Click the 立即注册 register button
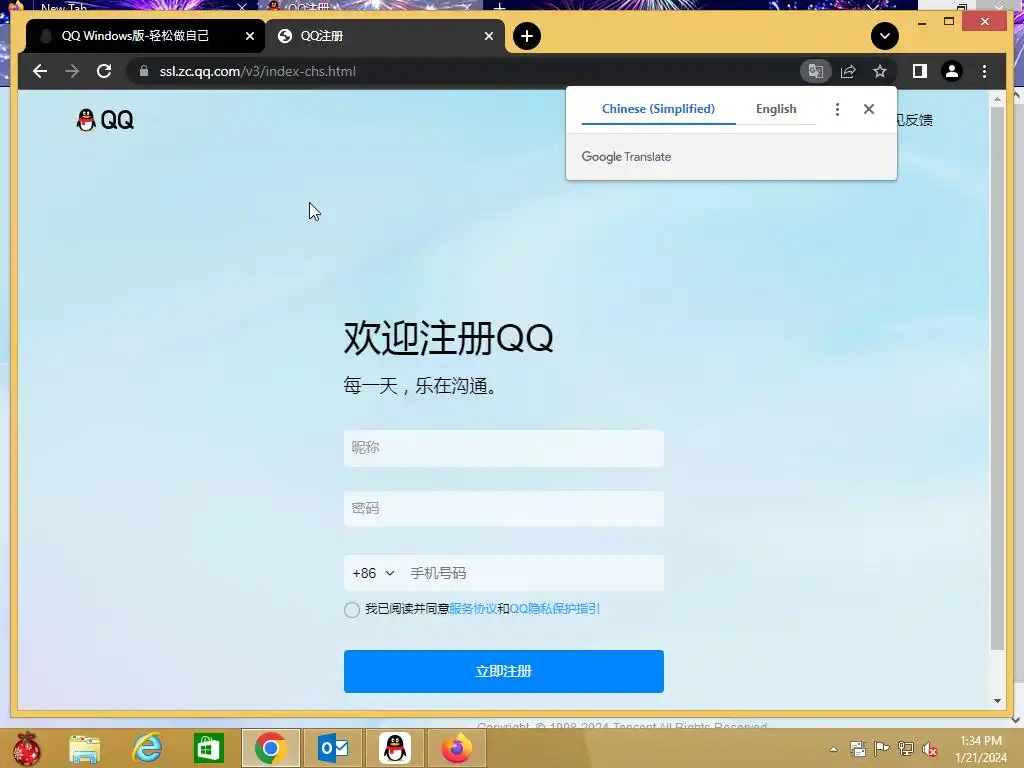Image resolution: width=1024 pixels, height=768 pixels. pyautogui.click(x=504, y=671)
